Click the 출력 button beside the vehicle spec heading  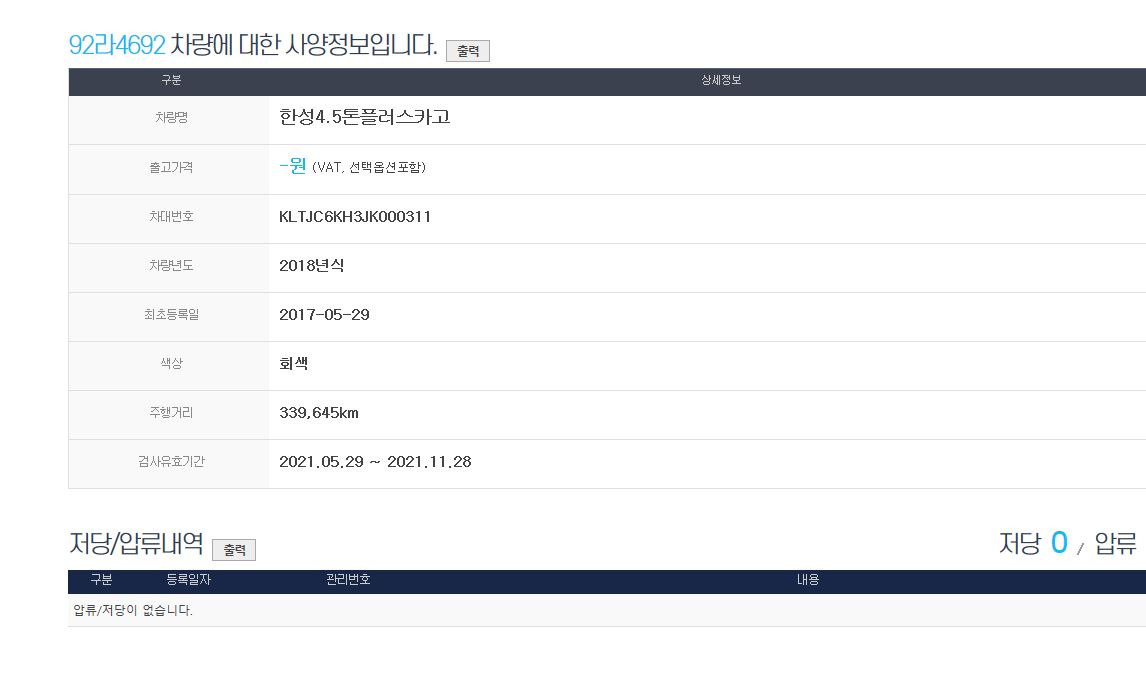468,51
